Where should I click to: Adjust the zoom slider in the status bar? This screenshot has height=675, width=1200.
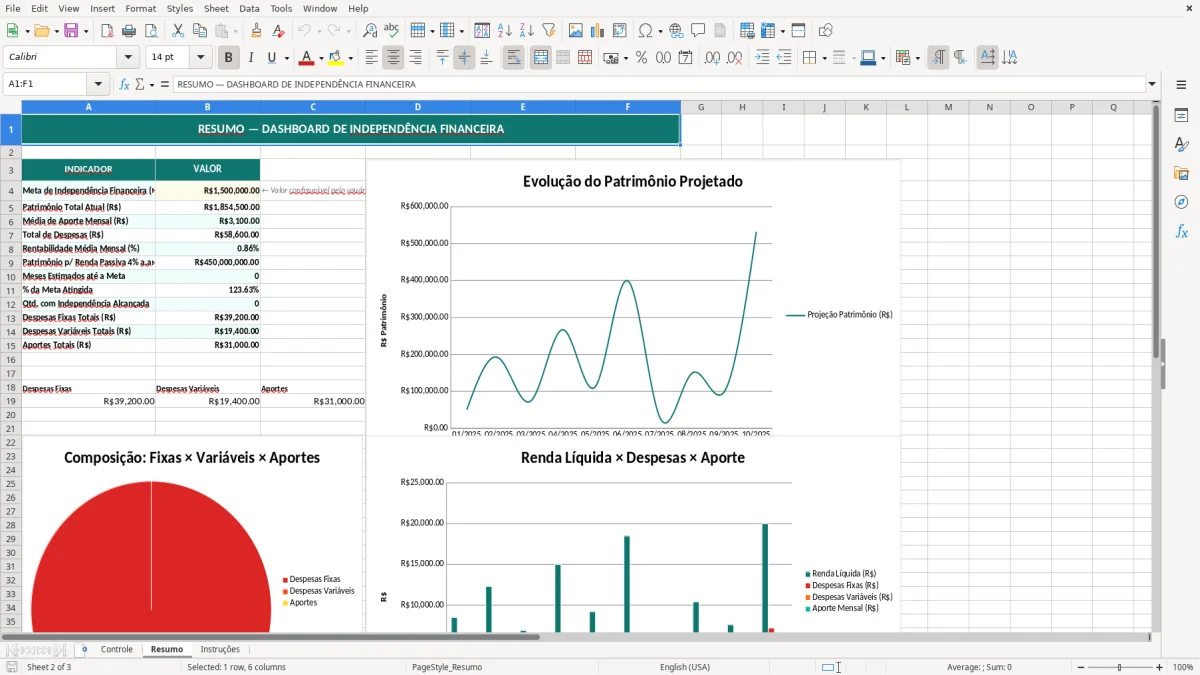tap(1119, 667)
